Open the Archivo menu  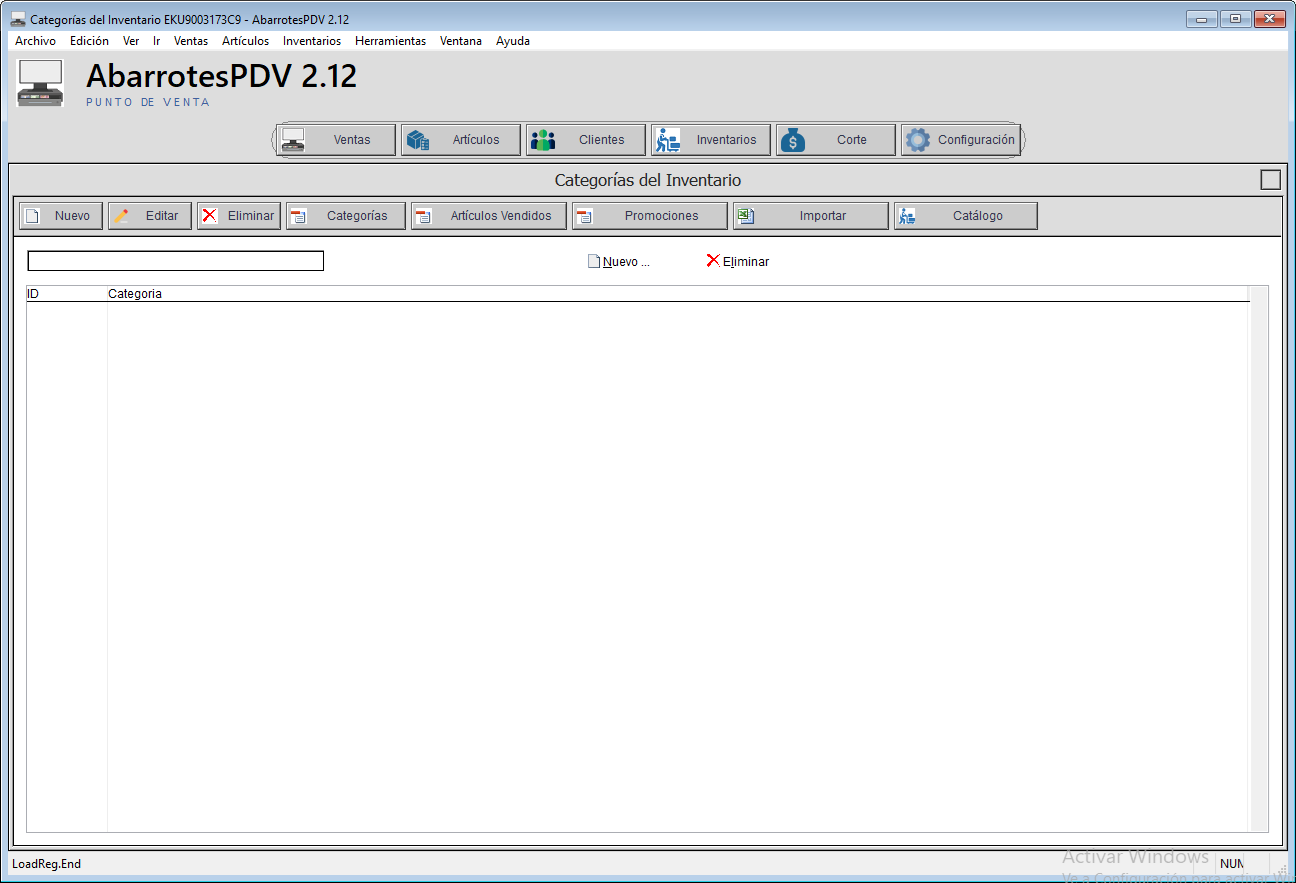[35, 41]
